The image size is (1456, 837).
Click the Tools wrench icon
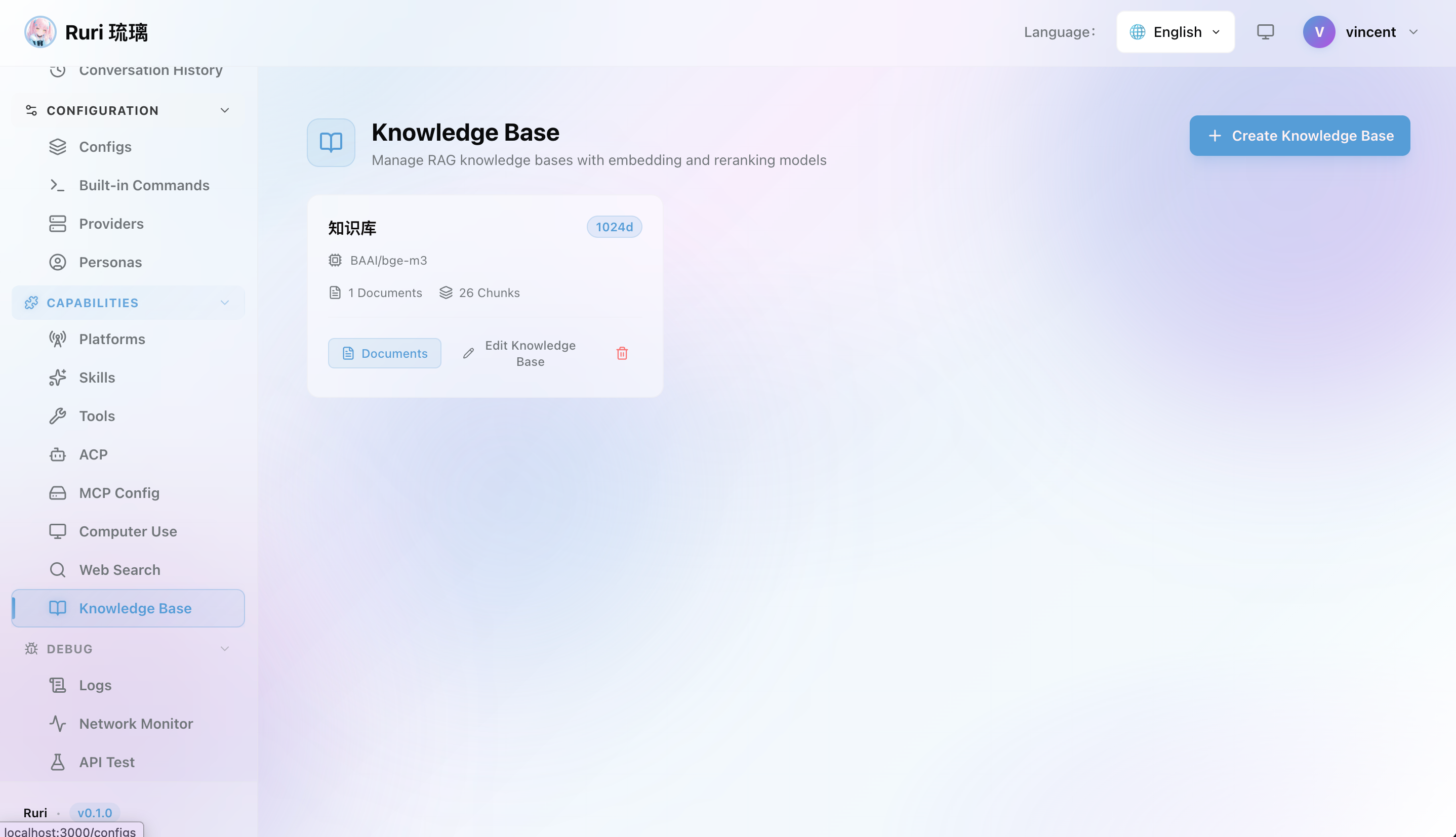tap(58, 416)
